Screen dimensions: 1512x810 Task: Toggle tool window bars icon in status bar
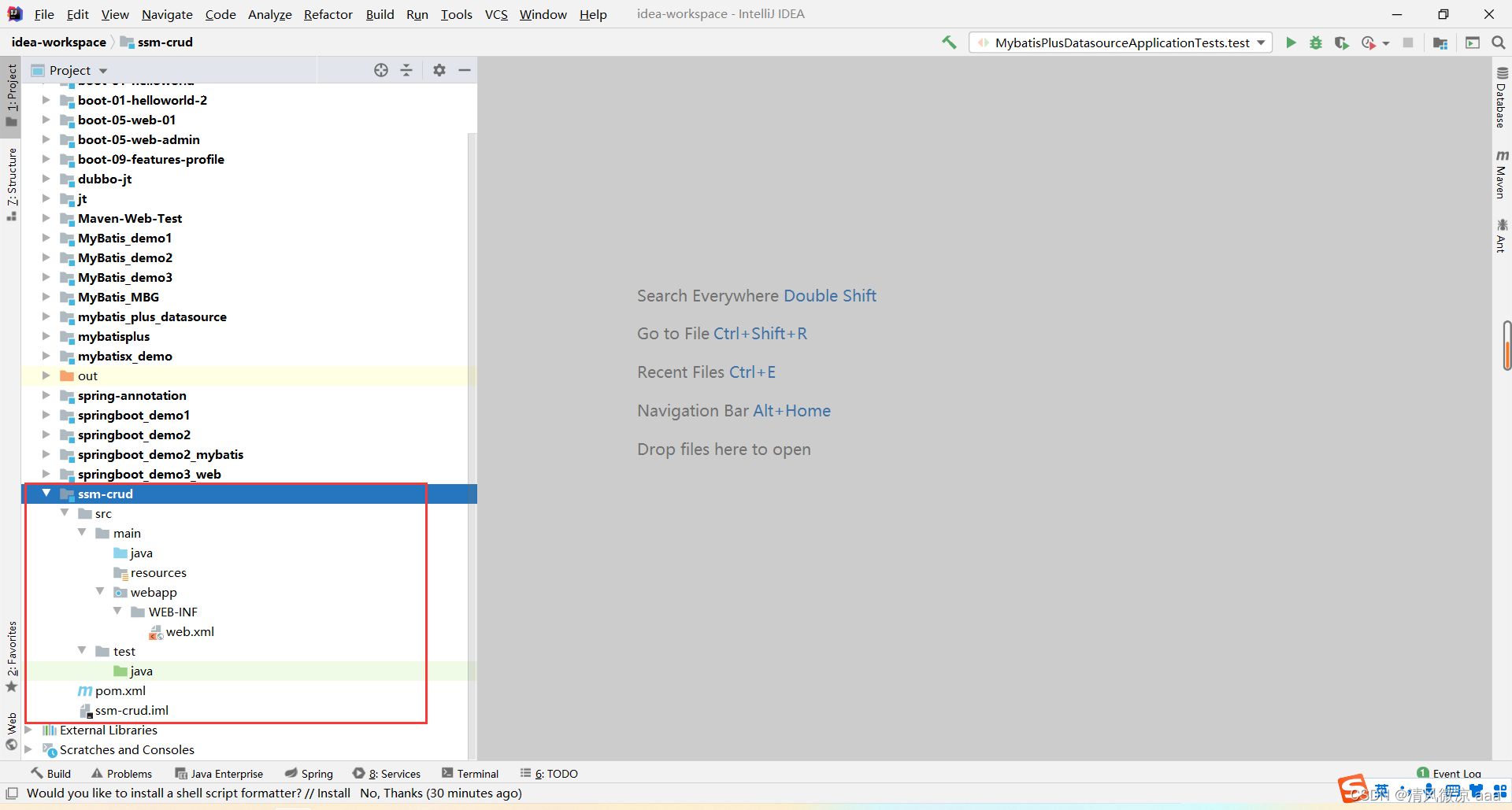[12, 793]
